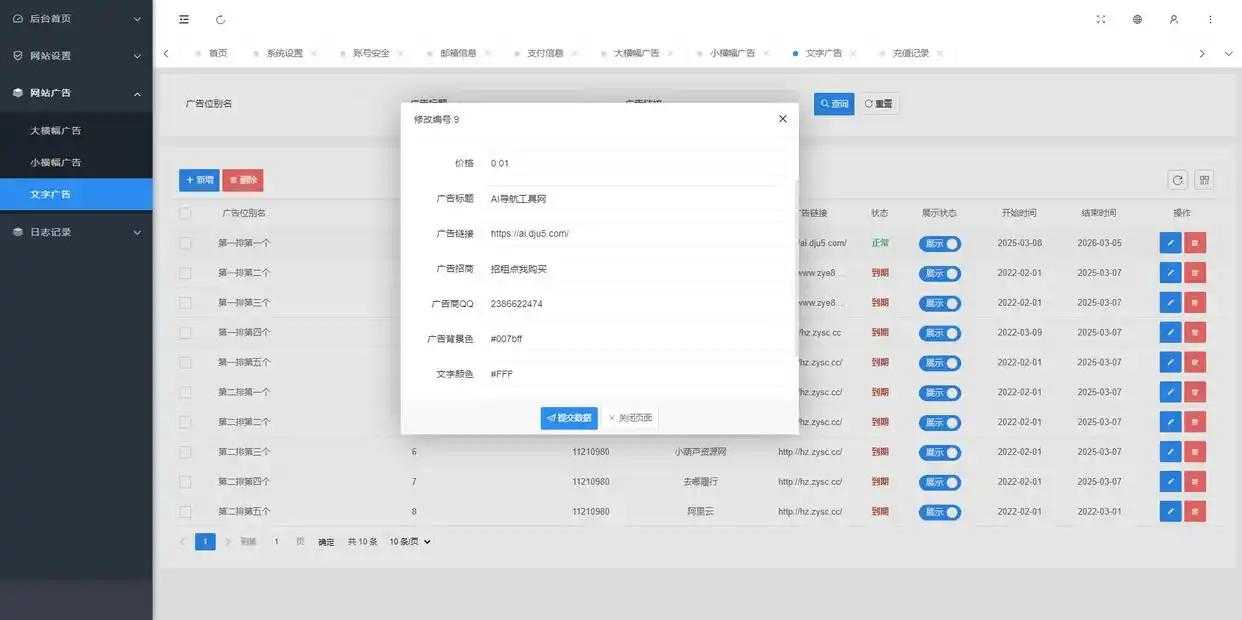Check the 第二排第三个 row checkbox

click(185, 452)
